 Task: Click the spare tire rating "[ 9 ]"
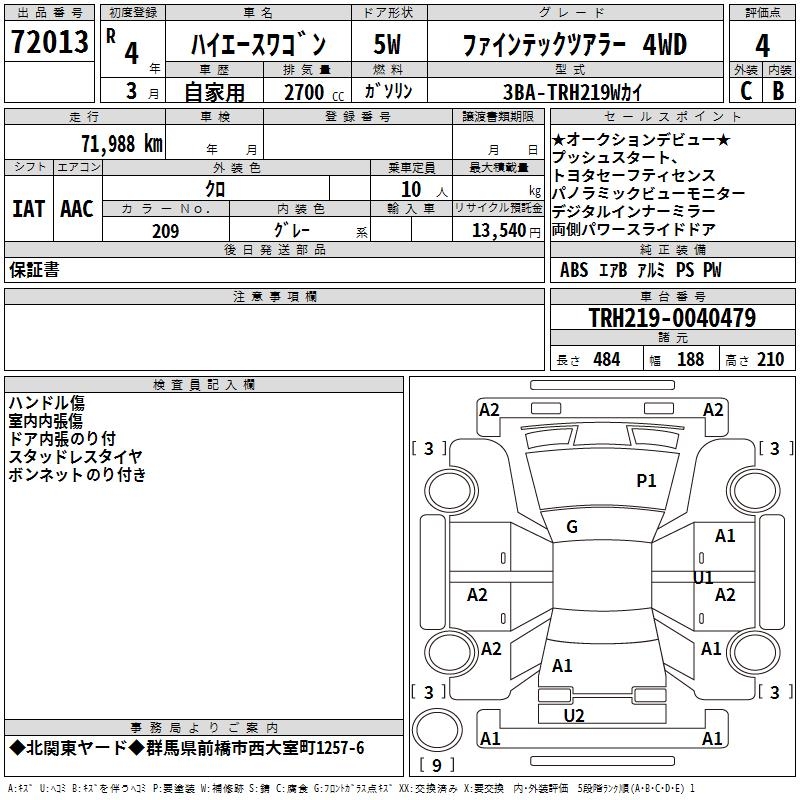437,765
